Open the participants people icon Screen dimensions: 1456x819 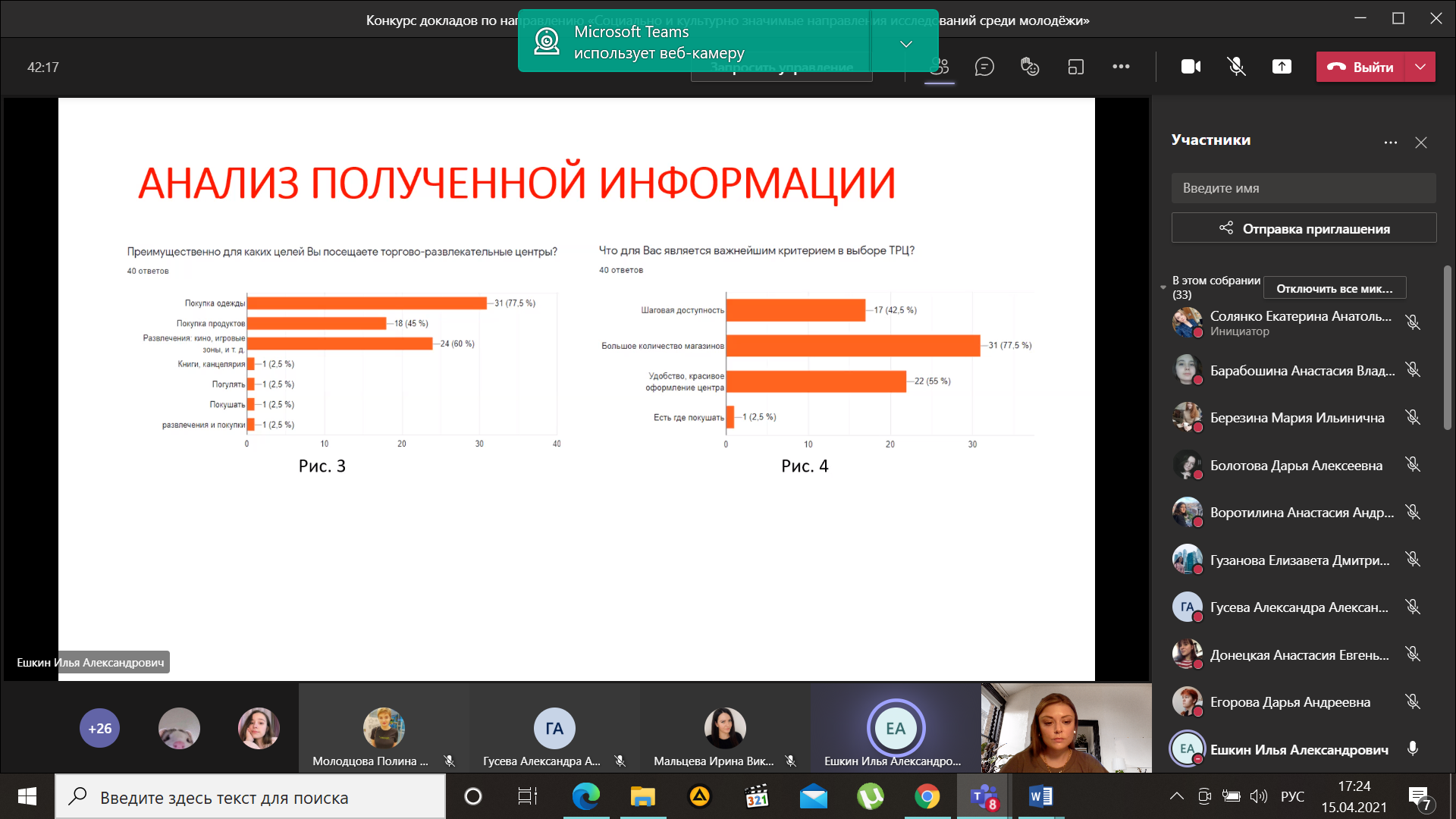[940, 67]
